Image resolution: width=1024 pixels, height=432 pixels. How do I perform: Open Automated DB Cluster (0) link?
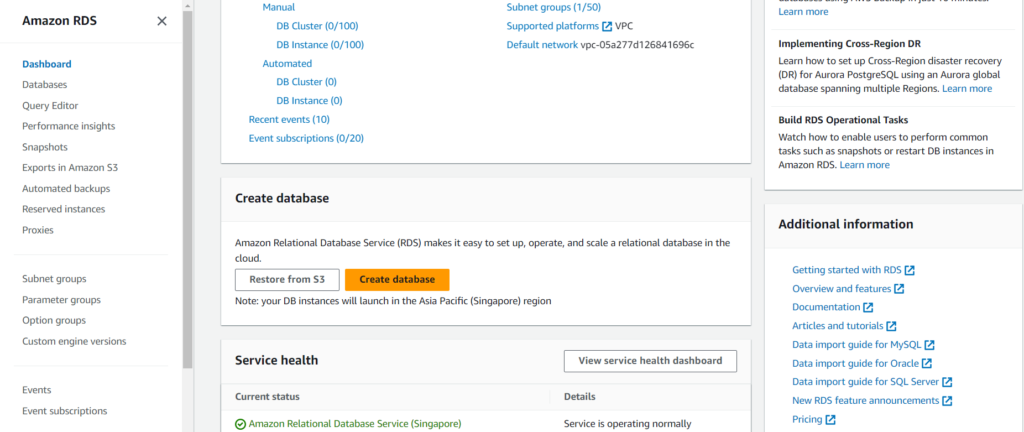tap(307, 82)
